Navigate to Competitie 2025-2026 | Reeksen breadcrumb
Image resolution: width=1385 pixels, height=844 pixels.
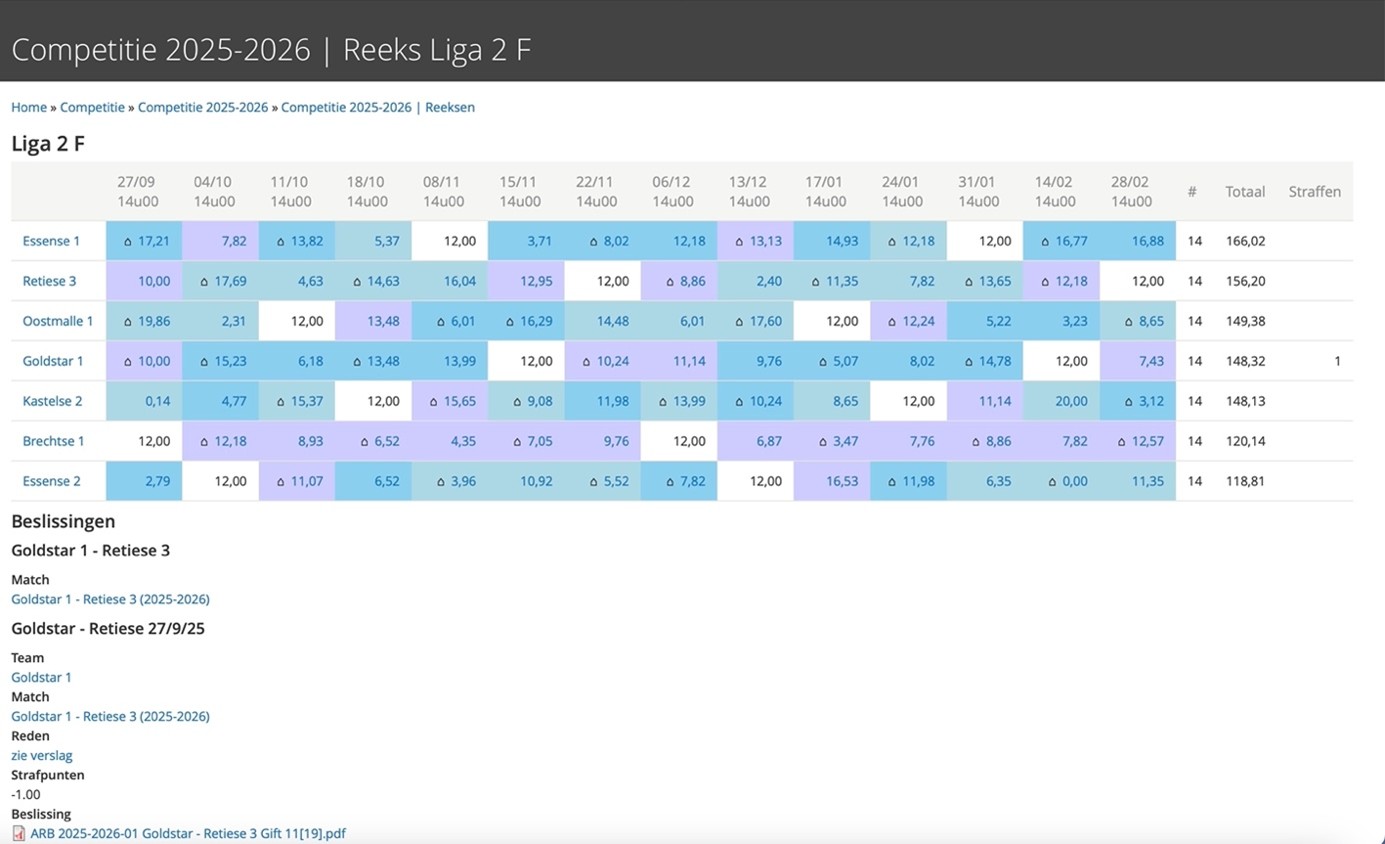[377, 107]
